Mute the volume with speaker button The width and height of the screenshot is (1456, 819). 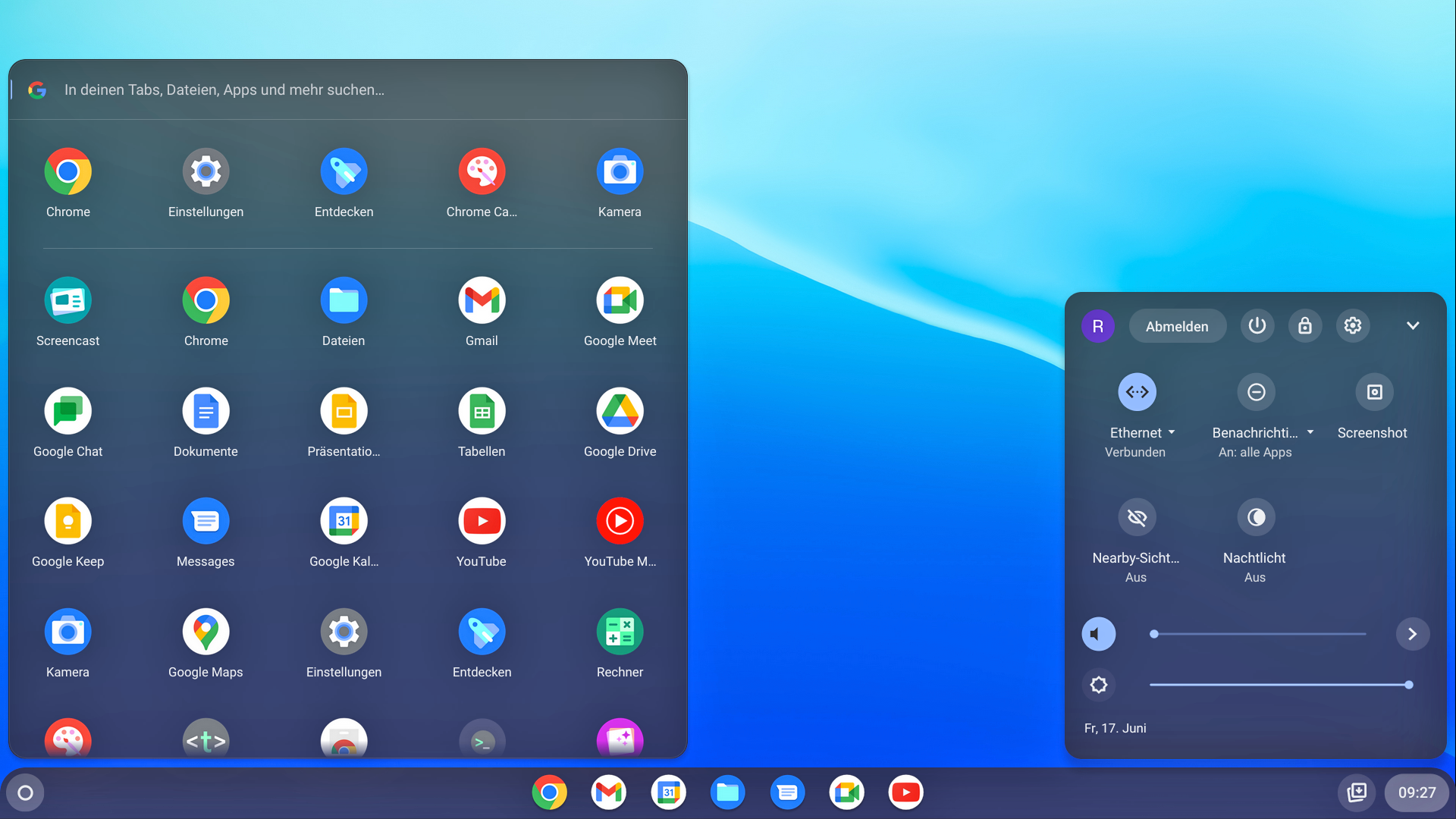[1098, 634]
